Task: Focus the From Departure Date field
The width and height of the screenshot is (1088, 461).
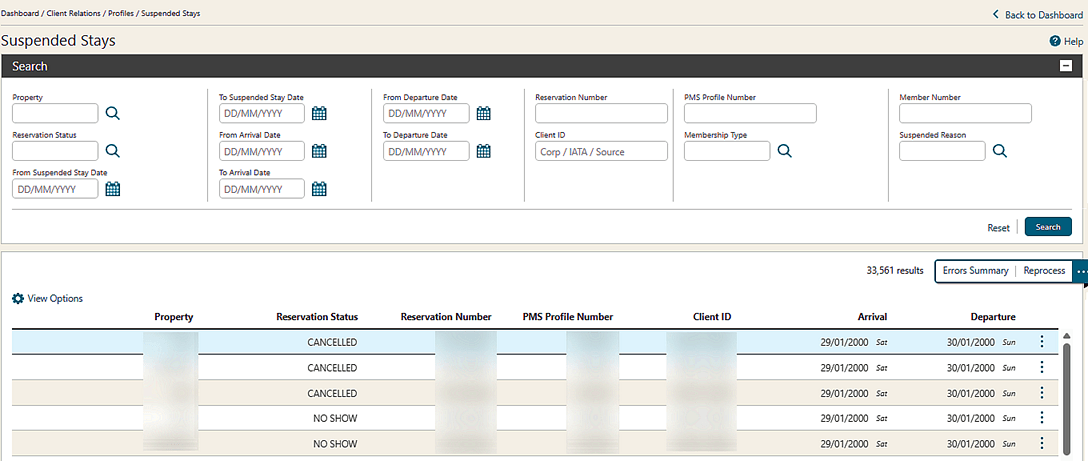Action: 427,113
